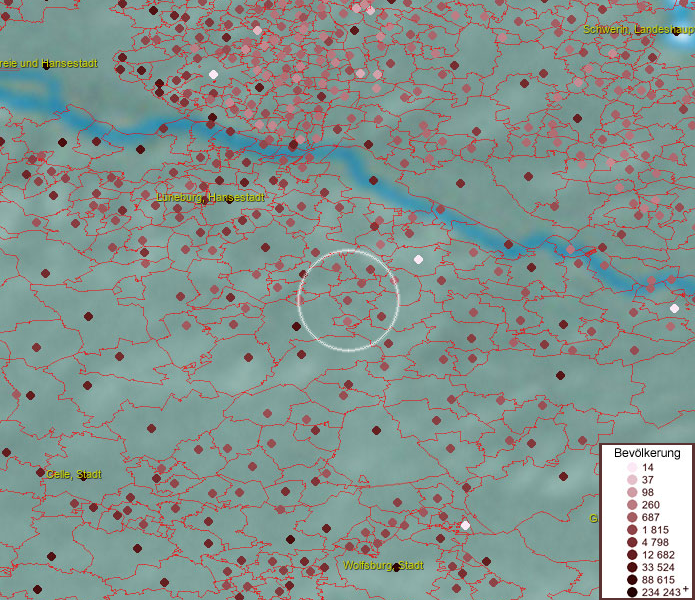This screenshot has width=695, height=600.
Task: Click the legend value "33 524"
Action: [x=658, y=567]
